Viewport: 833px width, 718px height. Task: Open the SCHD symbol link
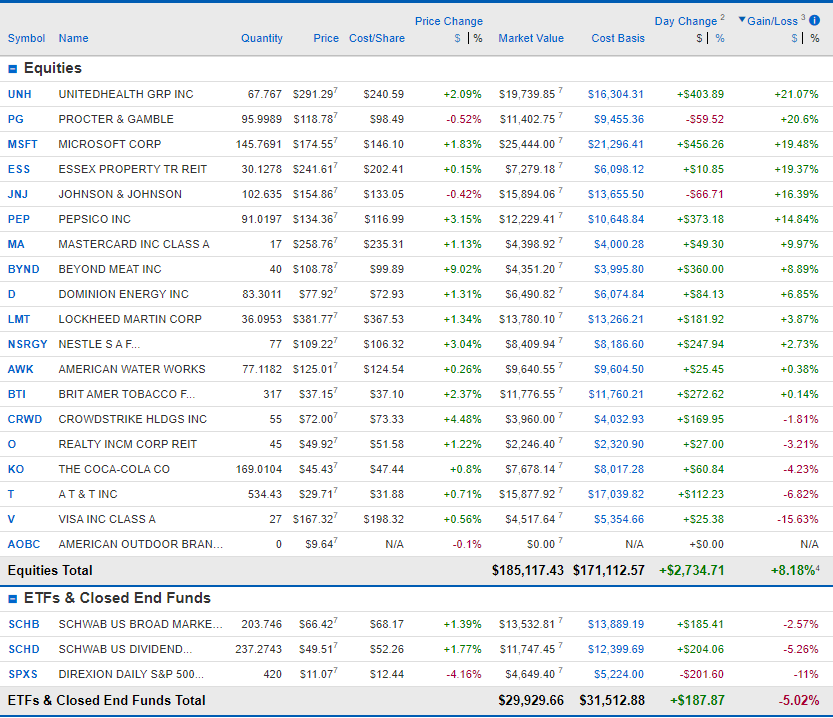24,649
